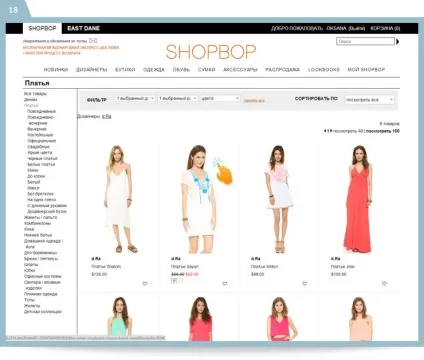The height and width of the screenshot is (360, 424).
Task: Open Брюки / леггинсы category
Action: pyautogui.click(x=41, y=259)
